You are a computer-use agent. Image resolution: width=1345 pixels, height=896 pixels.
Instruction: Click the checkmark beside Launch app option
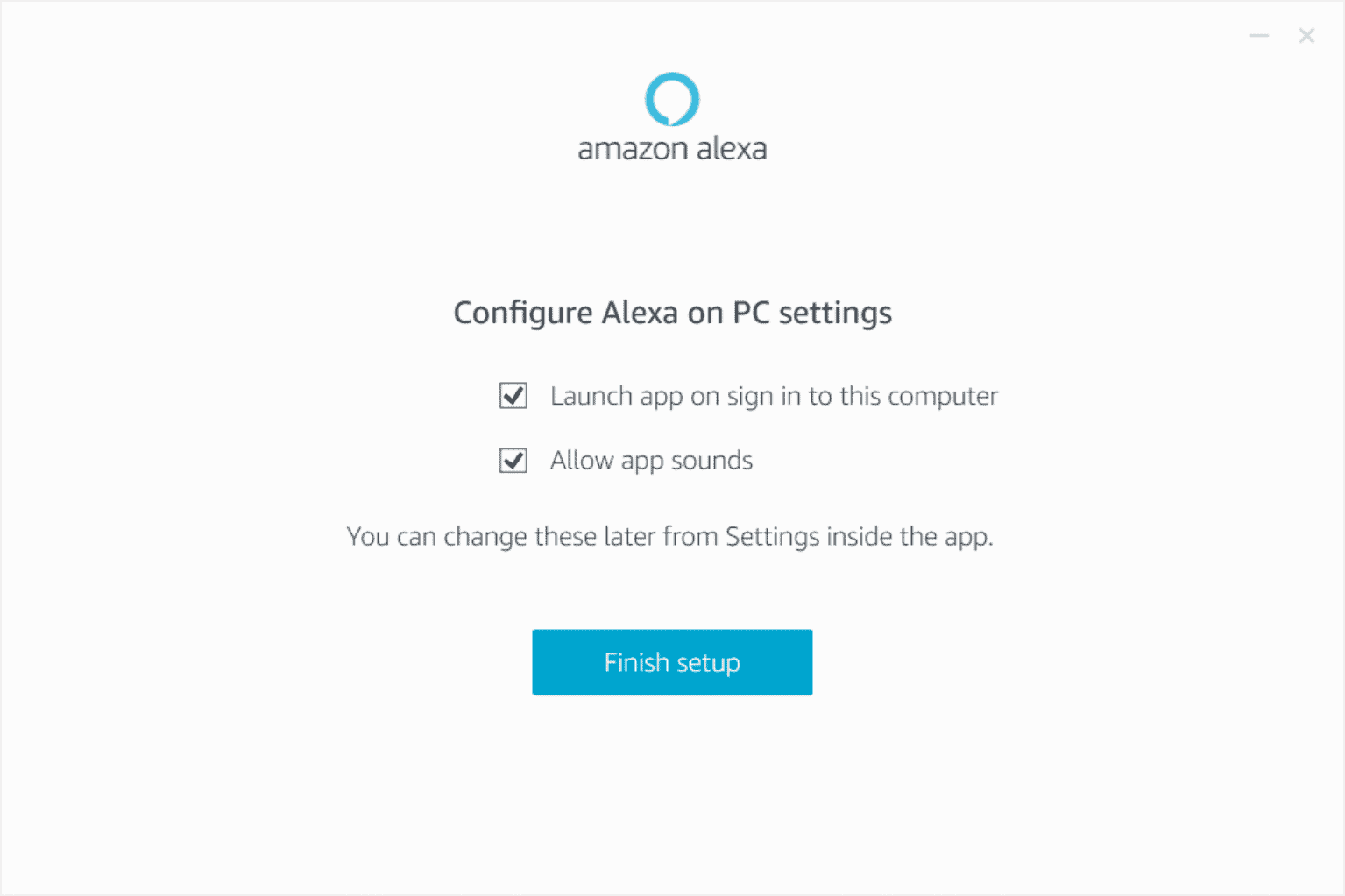pos(513,396)
